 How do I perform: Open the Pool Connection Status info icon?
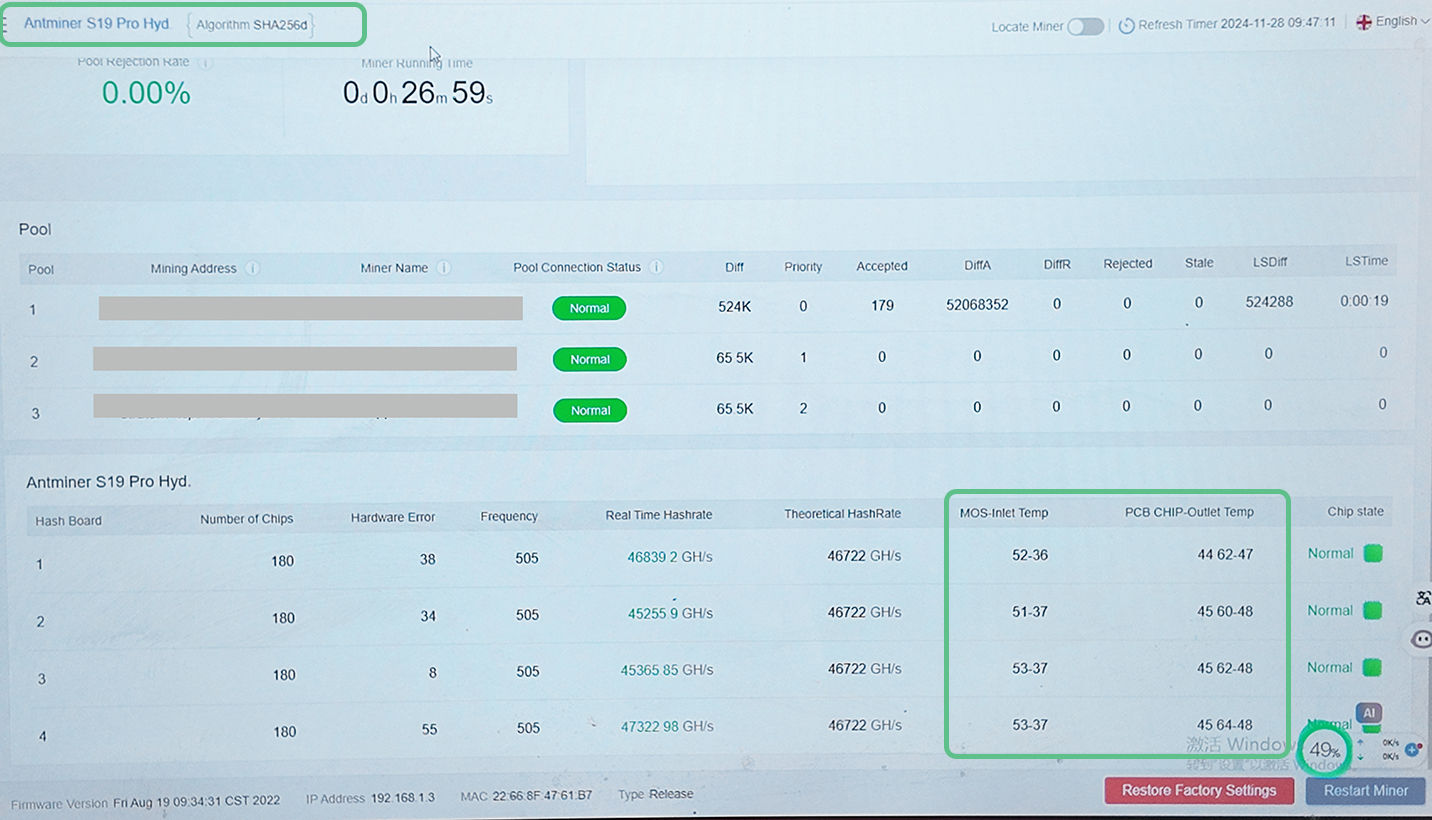(656, 267)
